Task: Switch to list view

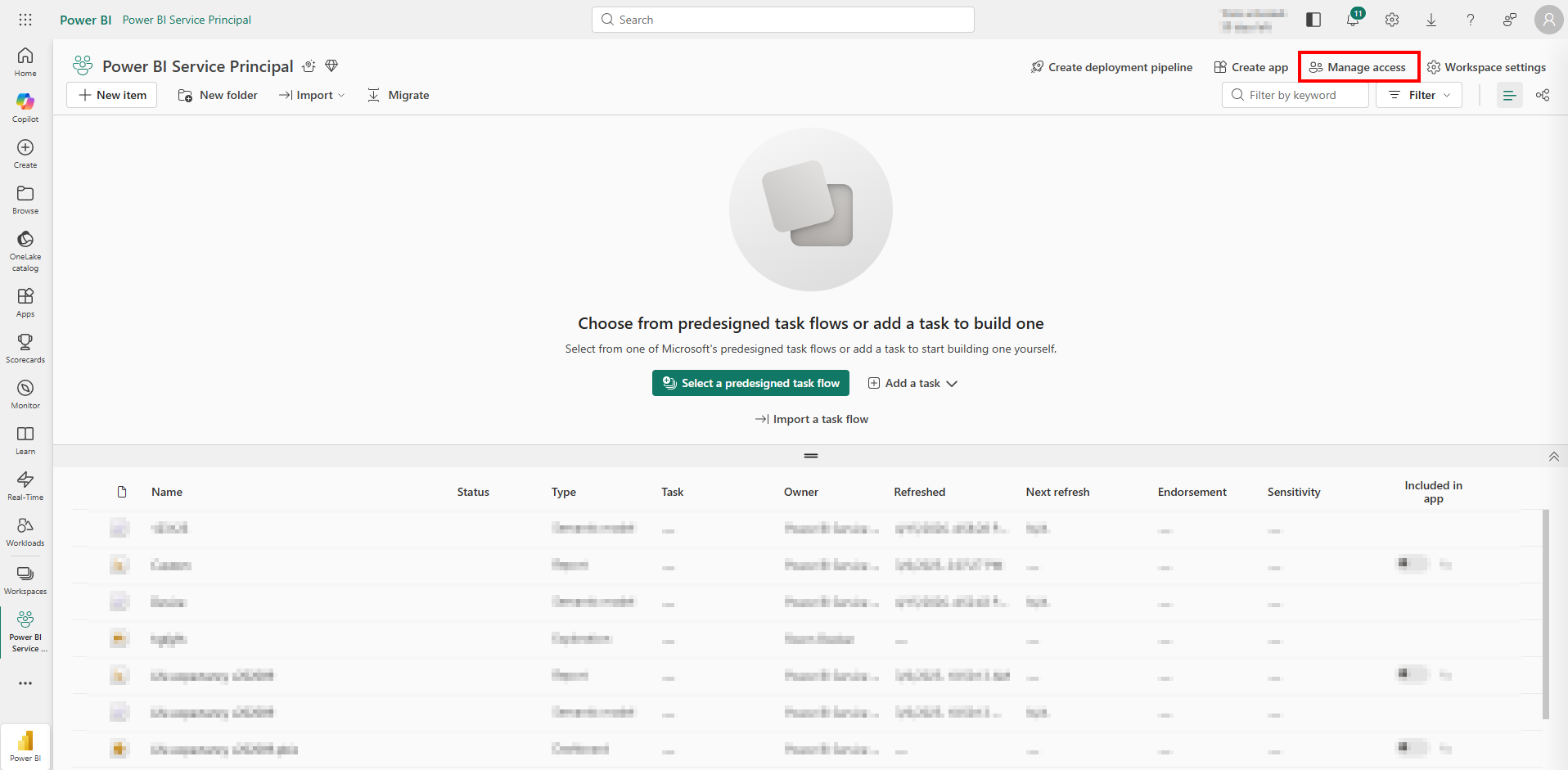Action: pyautogui.click(x=1509, y=96)
